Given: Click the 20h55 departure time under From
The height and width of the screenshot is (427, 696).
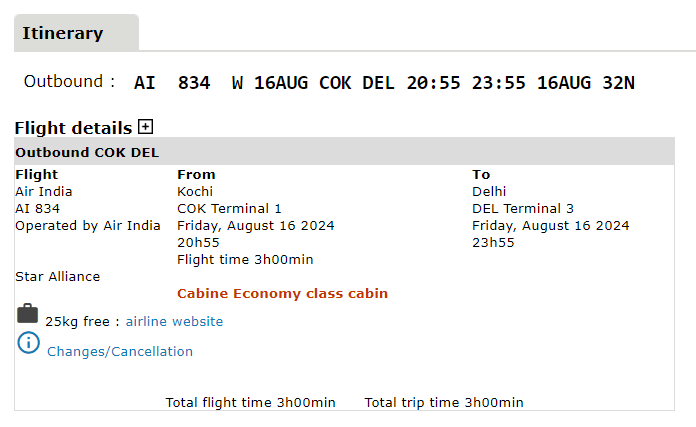Looking at the screenshot, I should click(x=198, y=242).
